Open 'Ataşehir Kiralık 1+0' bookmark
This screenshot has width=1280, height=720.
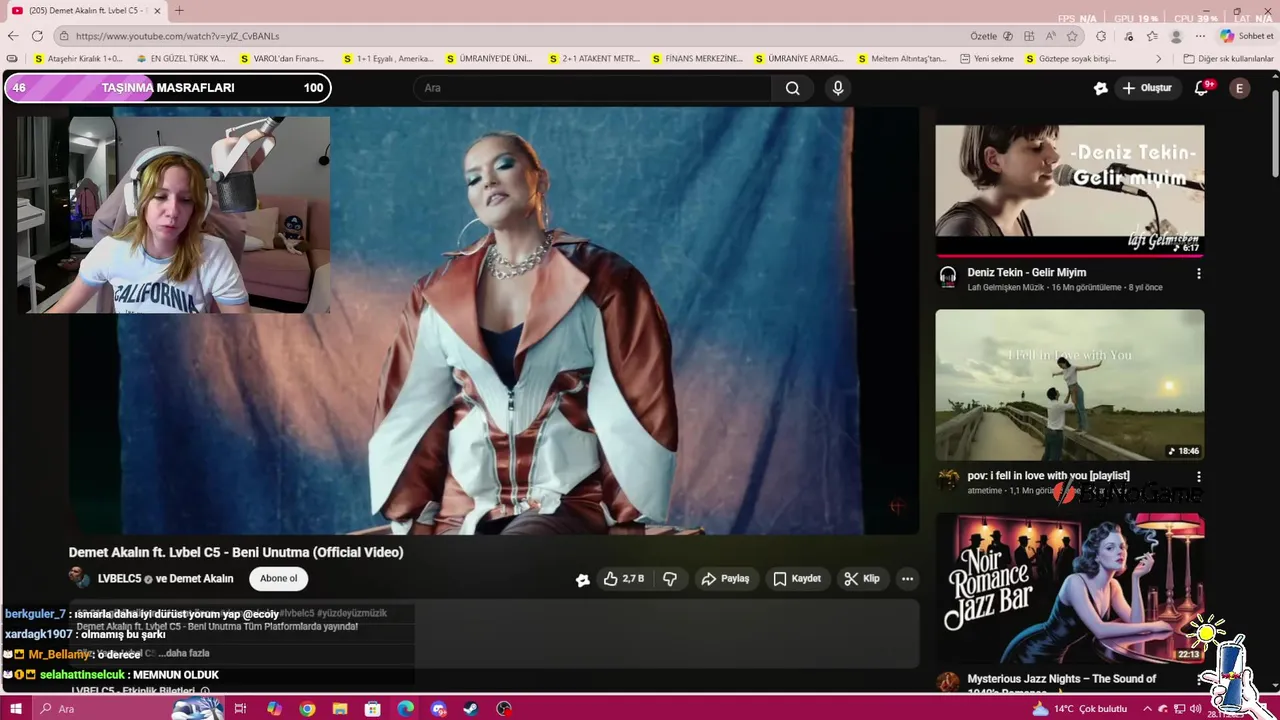[78, 59]
